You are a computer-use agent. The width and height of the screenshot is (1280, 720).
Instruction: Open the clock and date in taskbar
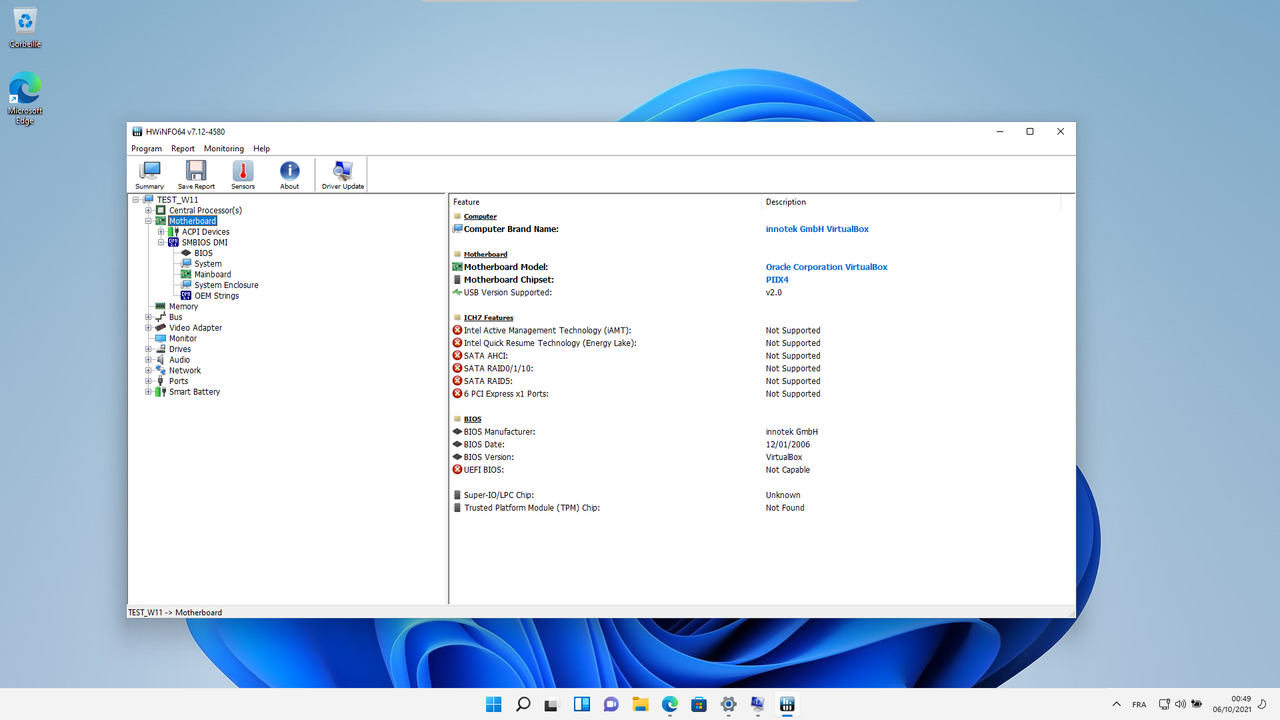pyautogui.click(x=1232, y=704)
